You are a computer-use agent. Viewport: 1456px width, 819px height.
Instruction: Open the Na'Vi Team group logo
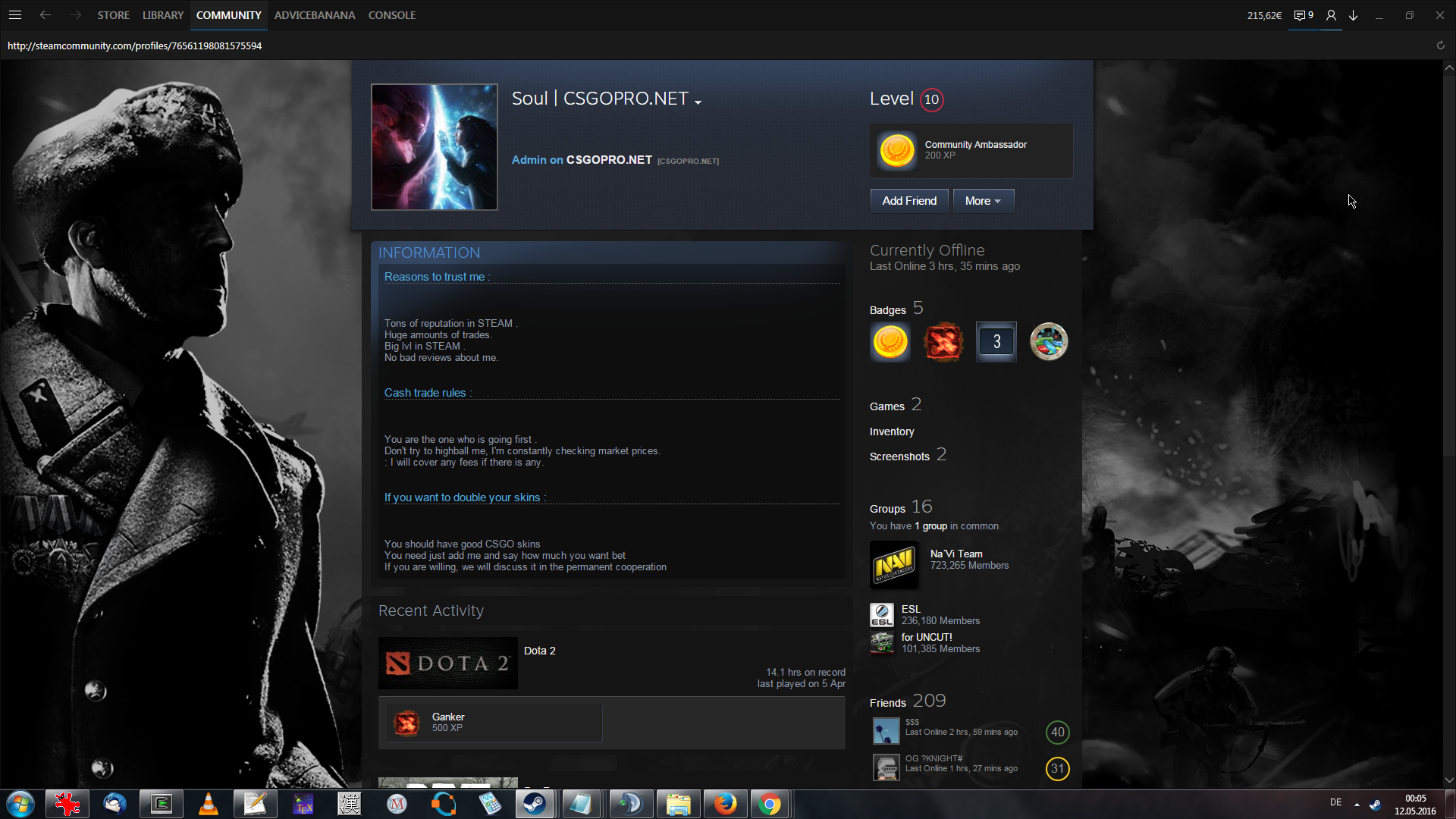(894, 565)
